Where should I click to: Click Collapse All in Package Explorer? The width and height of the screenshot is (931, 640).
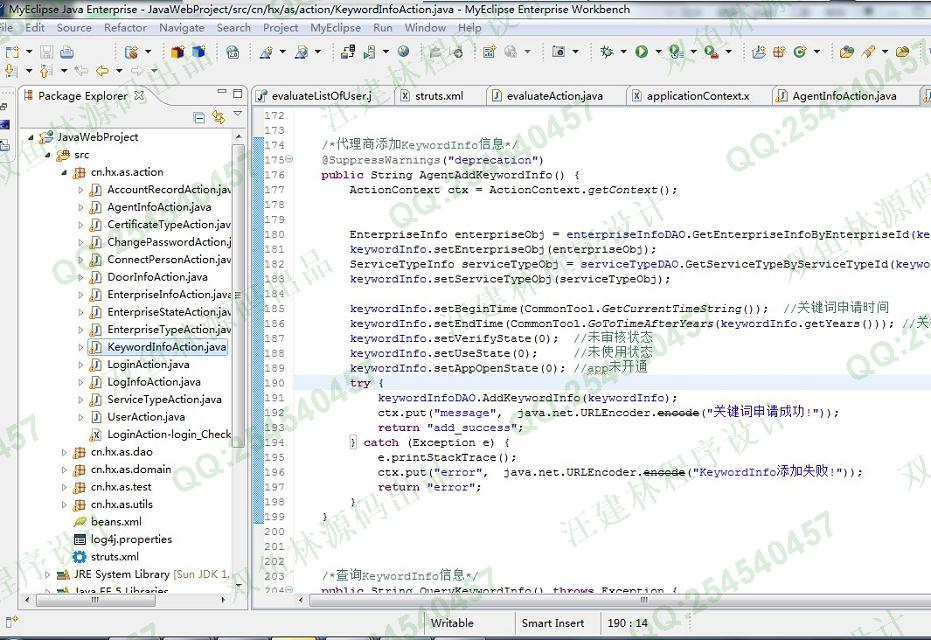200,118
